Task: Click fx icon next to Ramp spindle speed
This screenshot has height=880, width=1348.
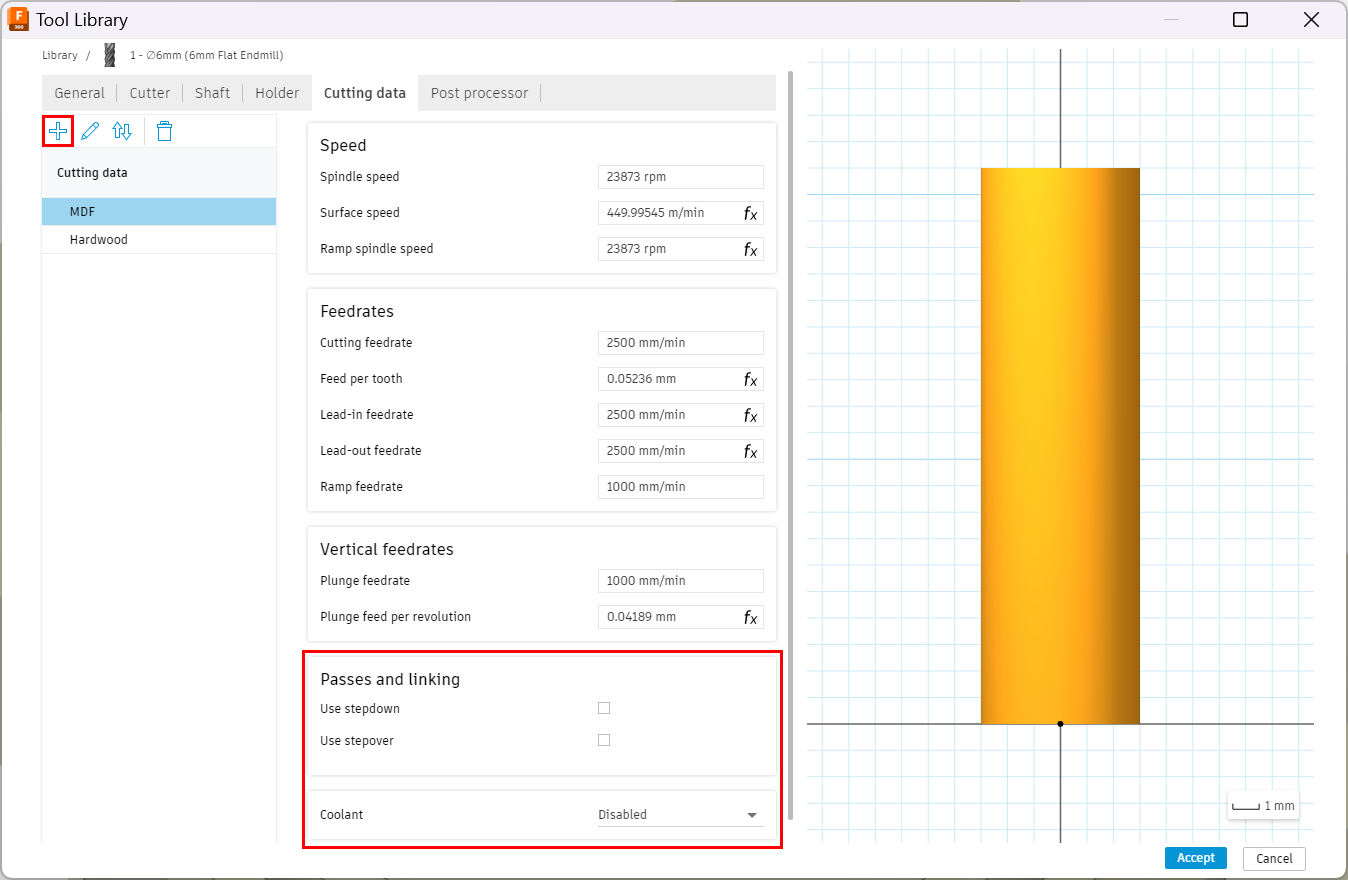Action: coord(750,249)
